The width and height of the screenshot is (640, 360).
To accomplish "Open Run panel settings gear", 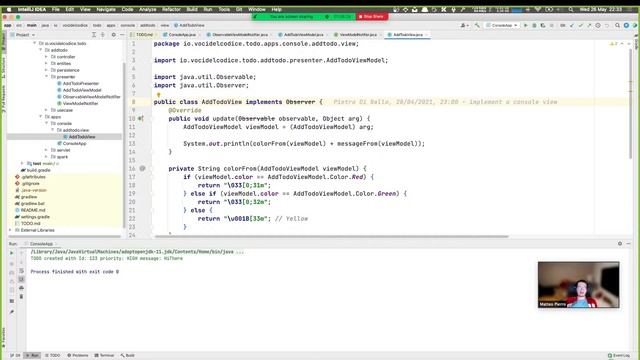I will (x=620, y=243).
